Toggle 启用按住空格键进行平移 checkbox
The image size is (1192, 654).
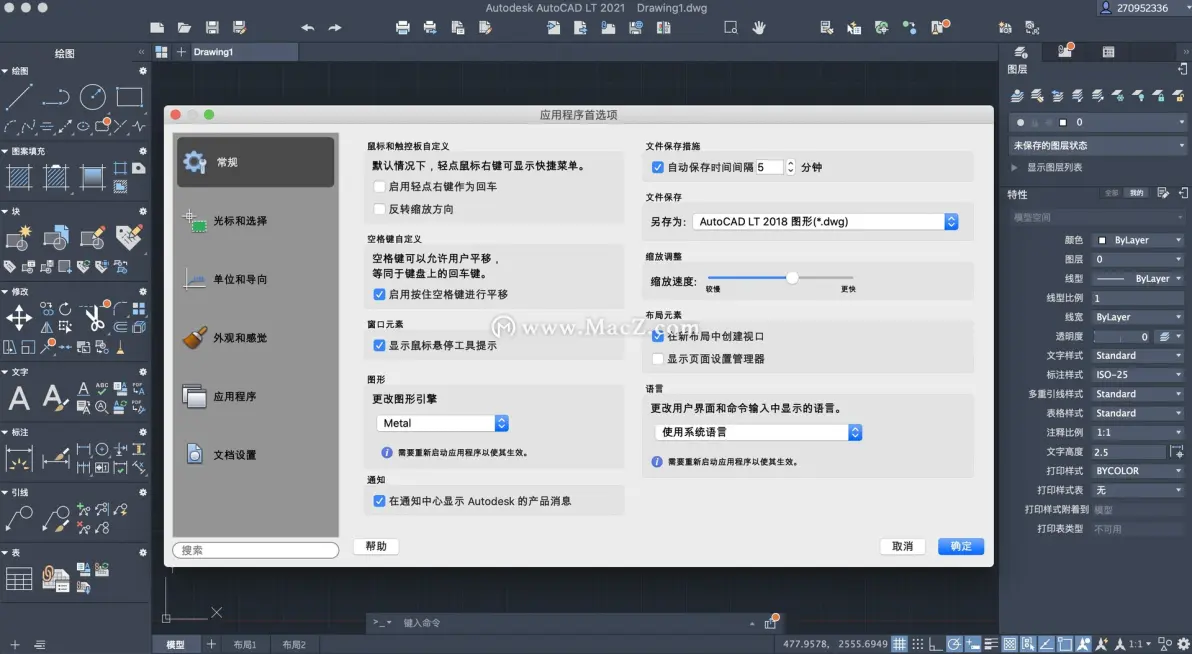379,294
